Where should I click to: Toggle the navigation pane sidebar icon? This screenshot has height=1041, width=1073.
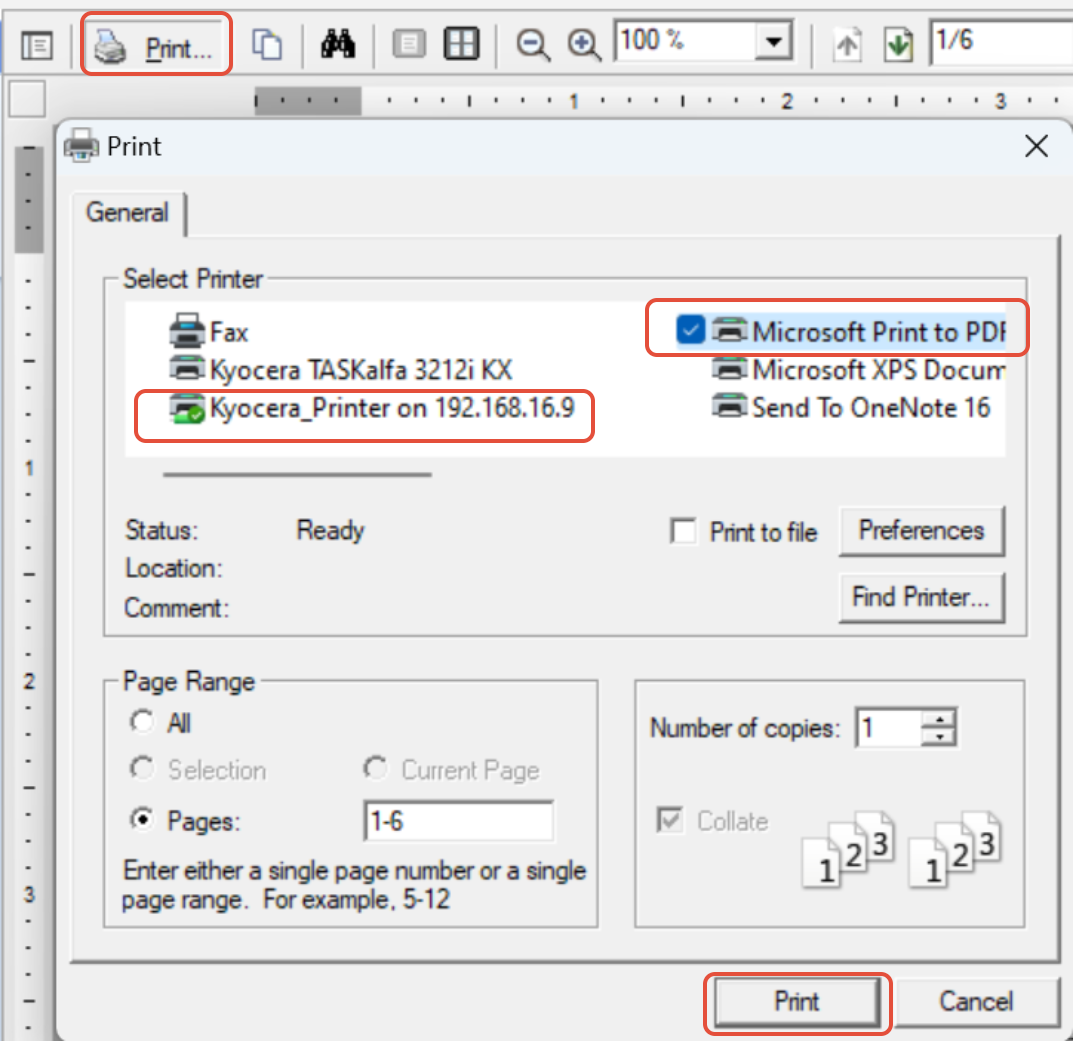(36, 46)
